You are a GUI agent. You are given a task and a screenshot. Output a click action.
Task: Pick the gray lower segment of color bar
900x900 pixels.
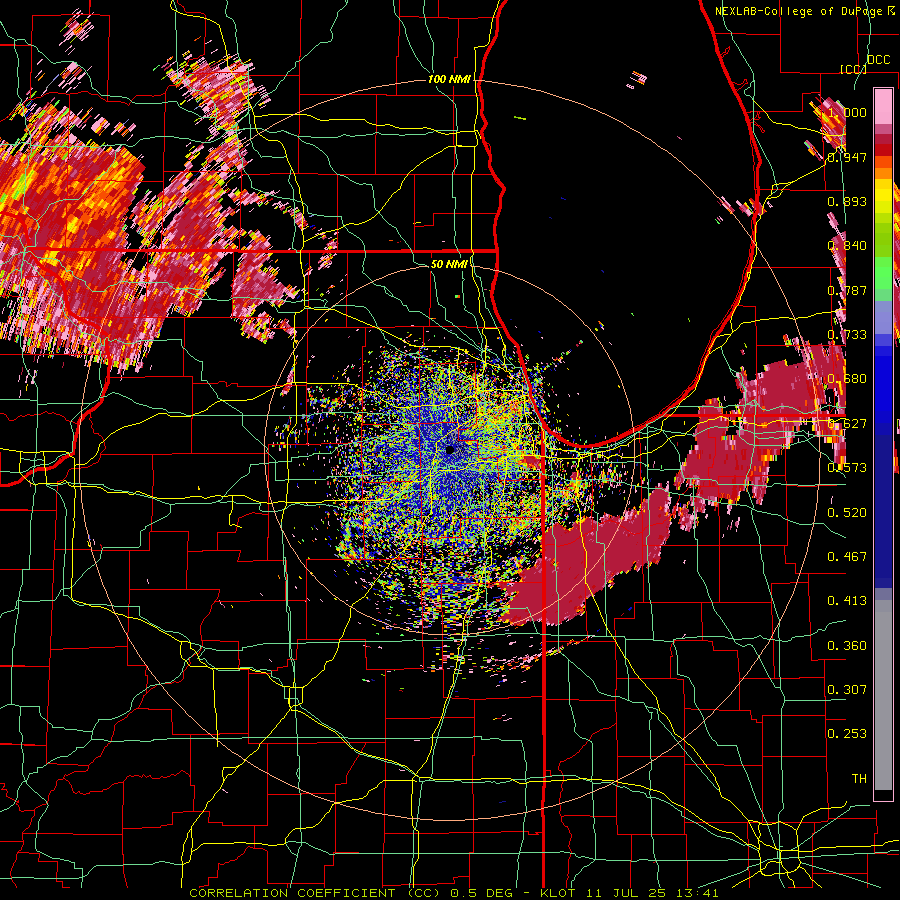(x=883, y=695)
